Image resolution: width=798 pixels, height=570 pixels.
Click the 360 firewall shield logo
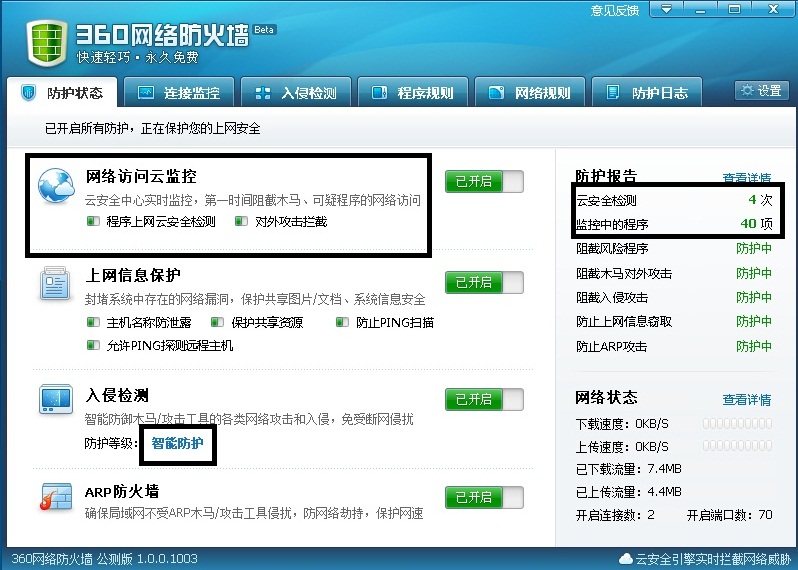[47, 43]
